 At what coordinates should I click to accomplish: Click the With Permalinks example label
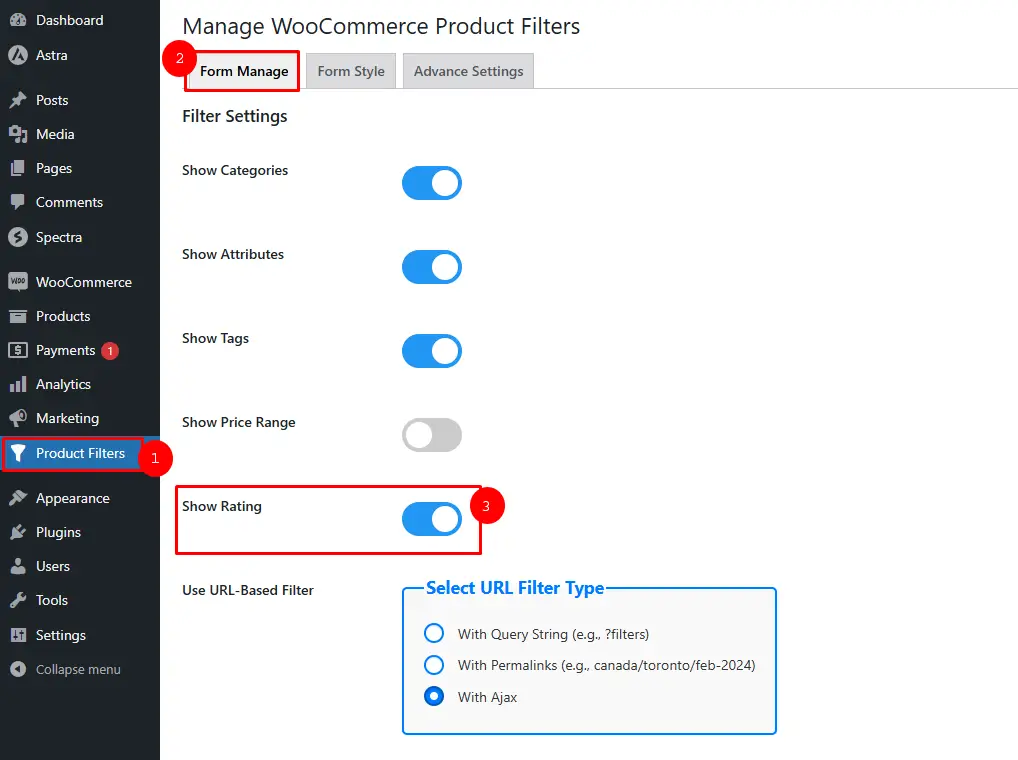point(606,665)
